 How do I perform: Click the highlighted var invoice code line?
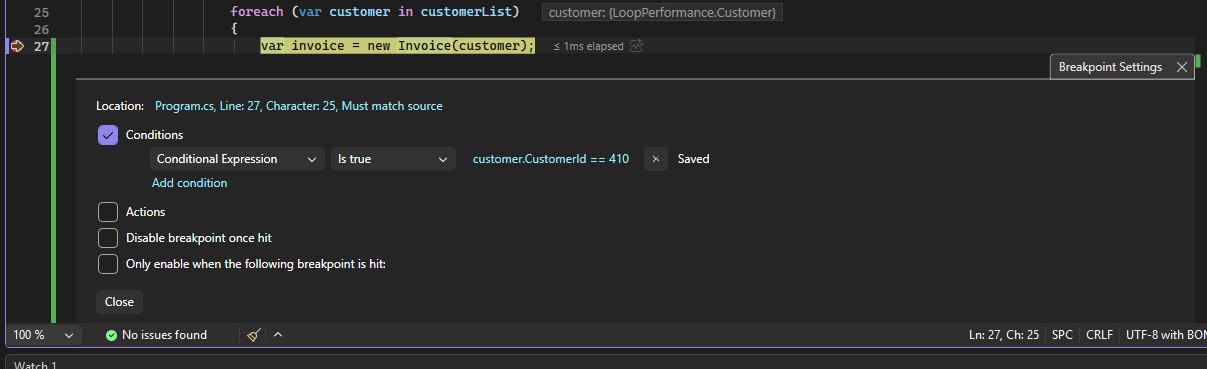398,46
